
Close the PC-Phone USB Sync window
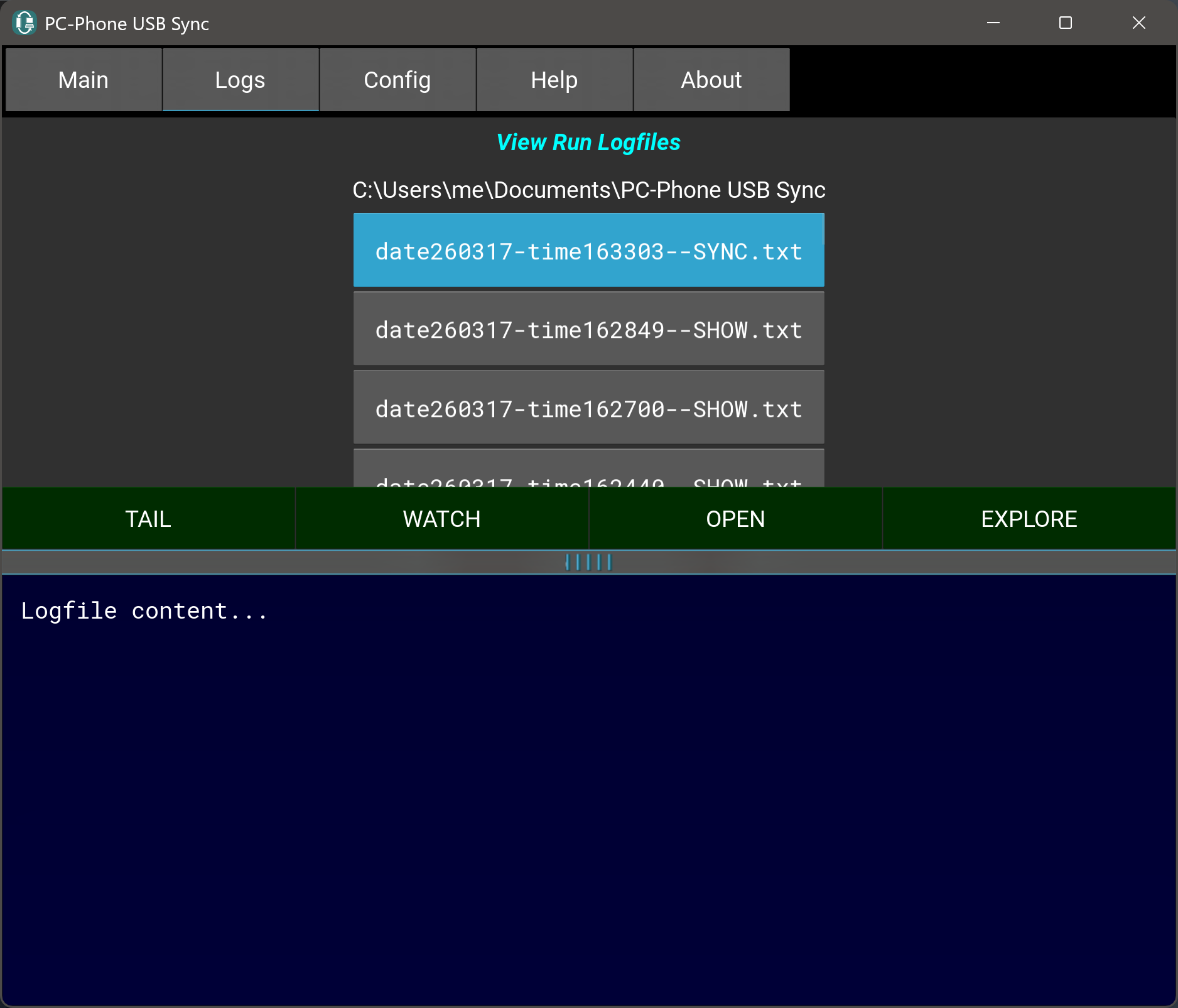click(x=1138, y=23)
